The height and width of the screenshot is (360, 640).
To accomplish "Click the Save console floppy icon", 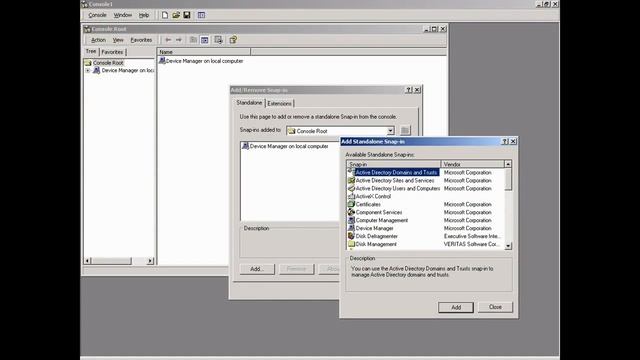I will [x=187, y=15].
